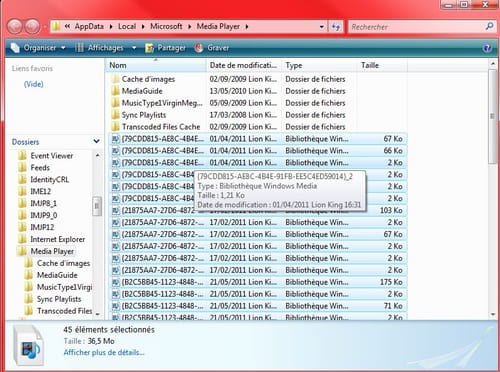Open the Affichages views button

pos(99,48)
